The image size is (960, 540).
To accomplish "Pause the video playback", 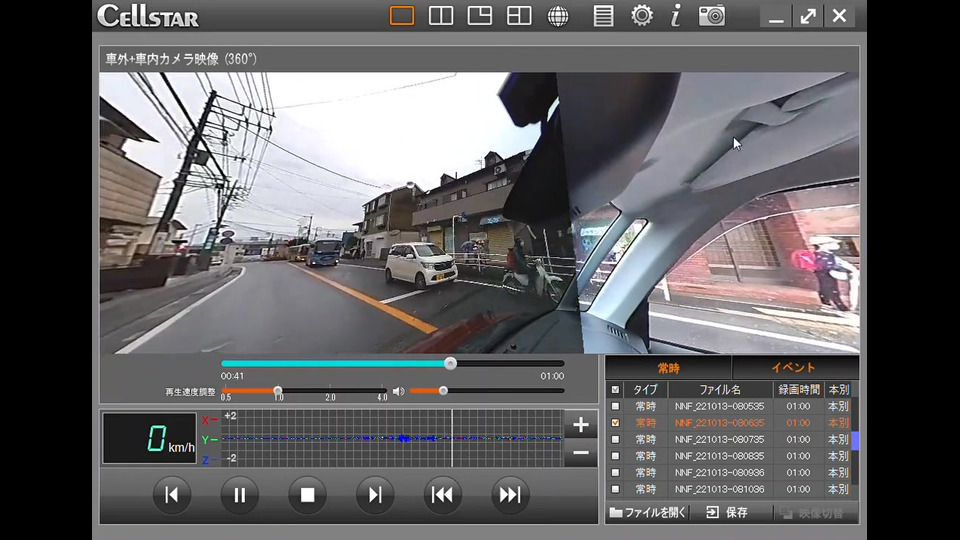I will (x=240, y=494).
